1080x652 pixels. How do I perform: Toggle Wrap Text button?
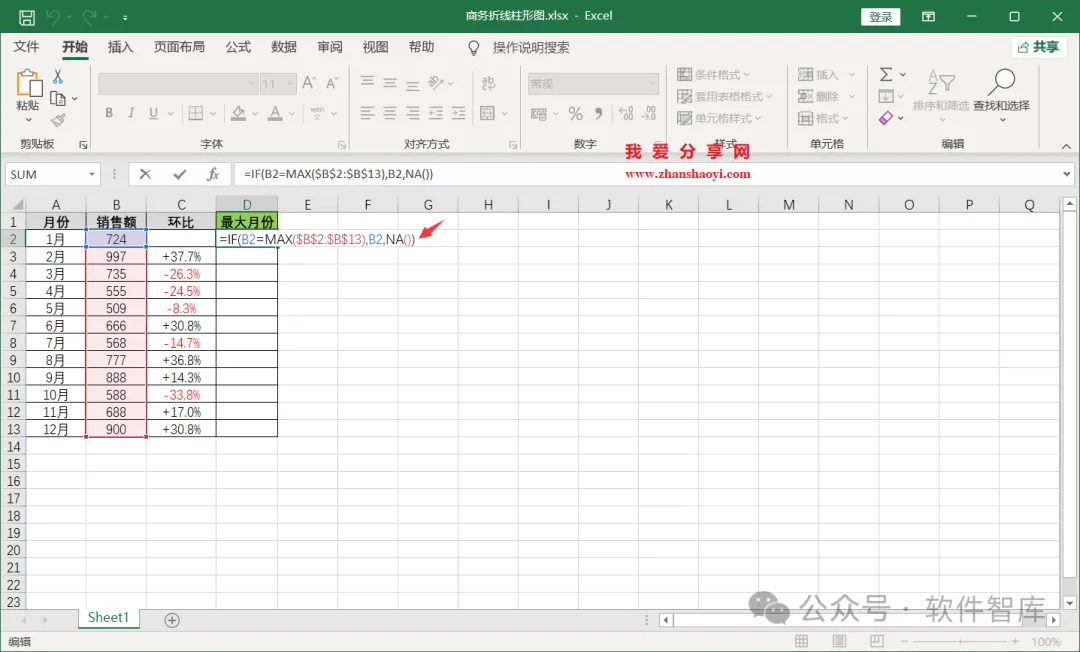click(x=488, y=83)
